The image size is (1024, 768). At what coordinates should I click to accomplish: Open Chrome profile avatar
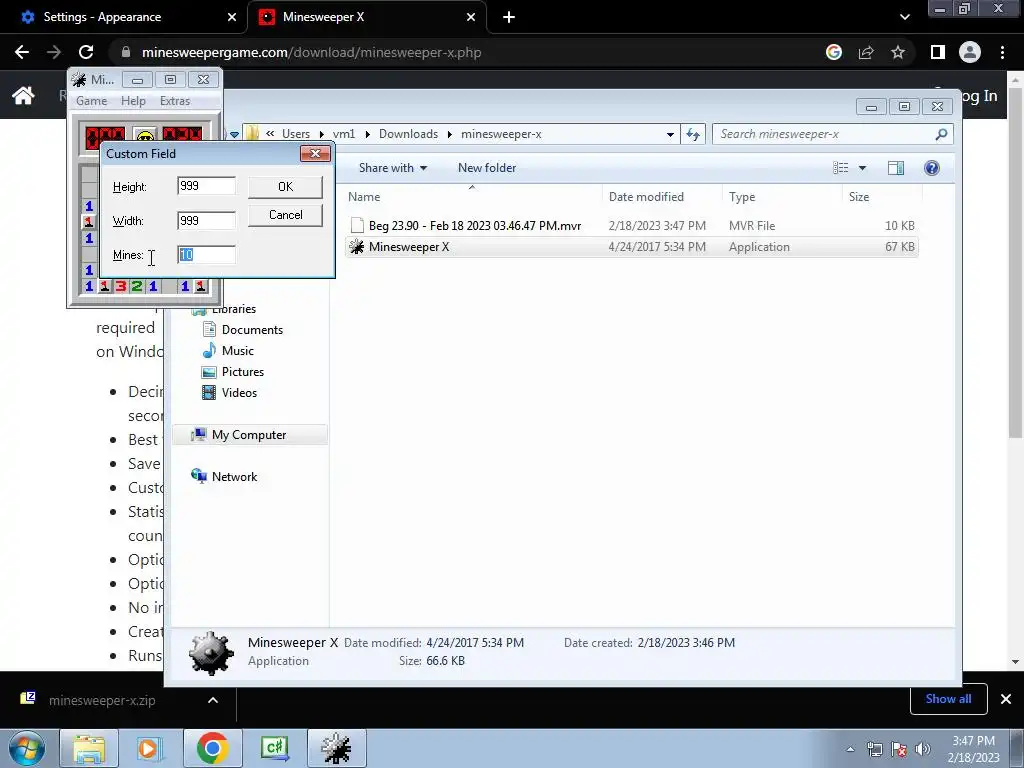(970, 52)
